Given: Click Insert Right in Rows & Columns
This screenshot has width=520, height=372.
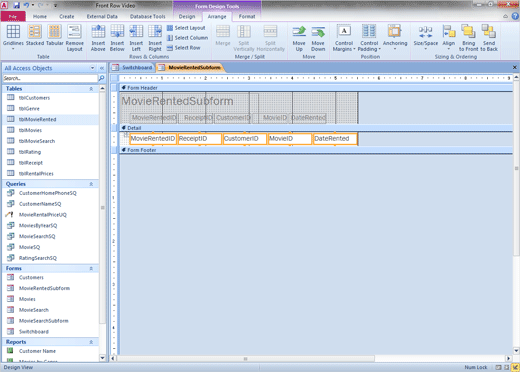Looking at the screenshot, I should [x=155, y=38].
